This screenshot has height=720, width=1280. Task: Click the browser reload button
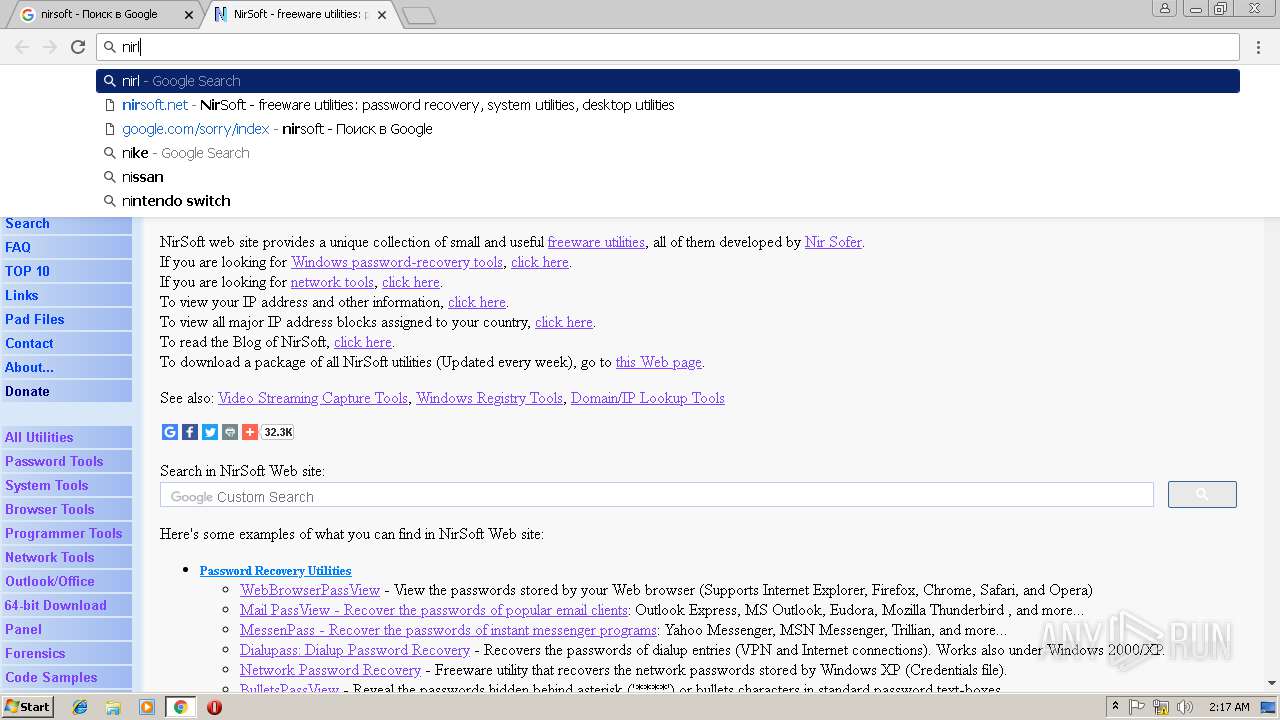point(78,47)
